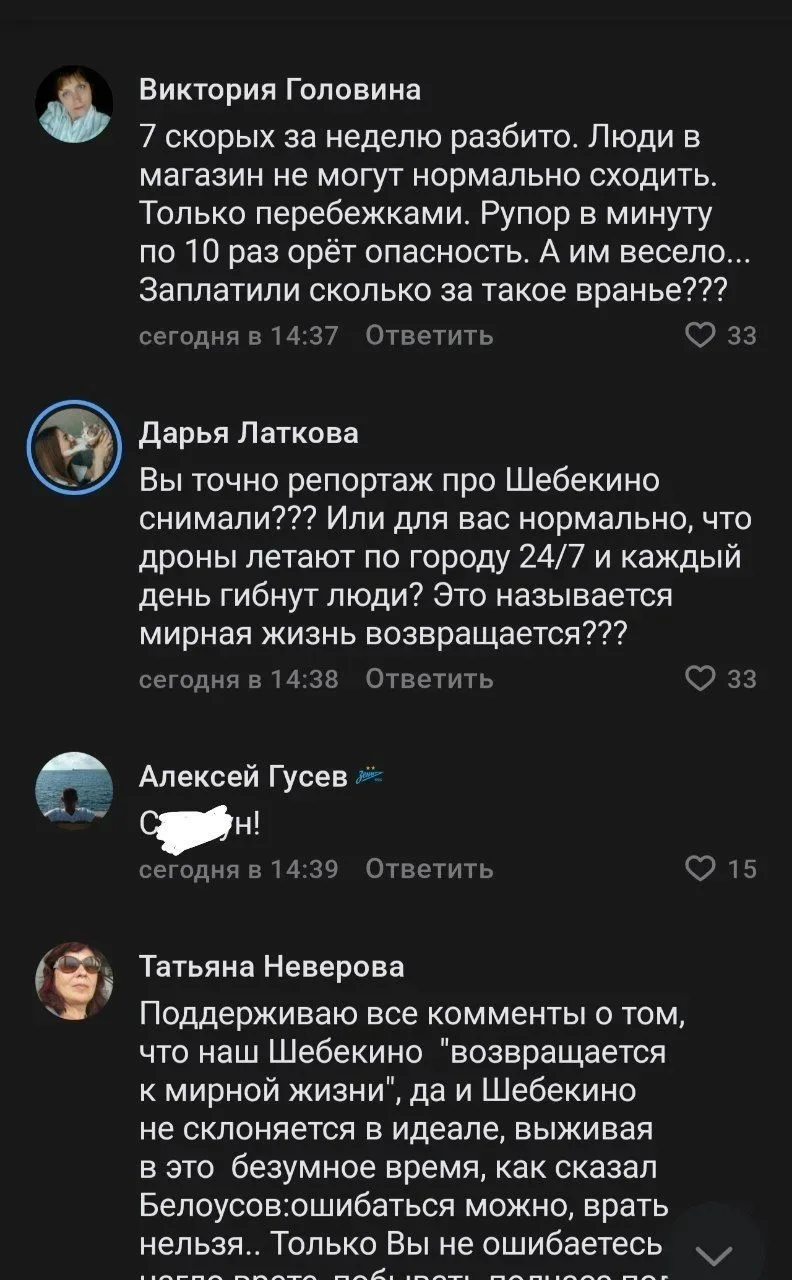Open Алексей Гусев's avatar
Viewport: 792px width, 1280px height.
[x=74, y=790]
